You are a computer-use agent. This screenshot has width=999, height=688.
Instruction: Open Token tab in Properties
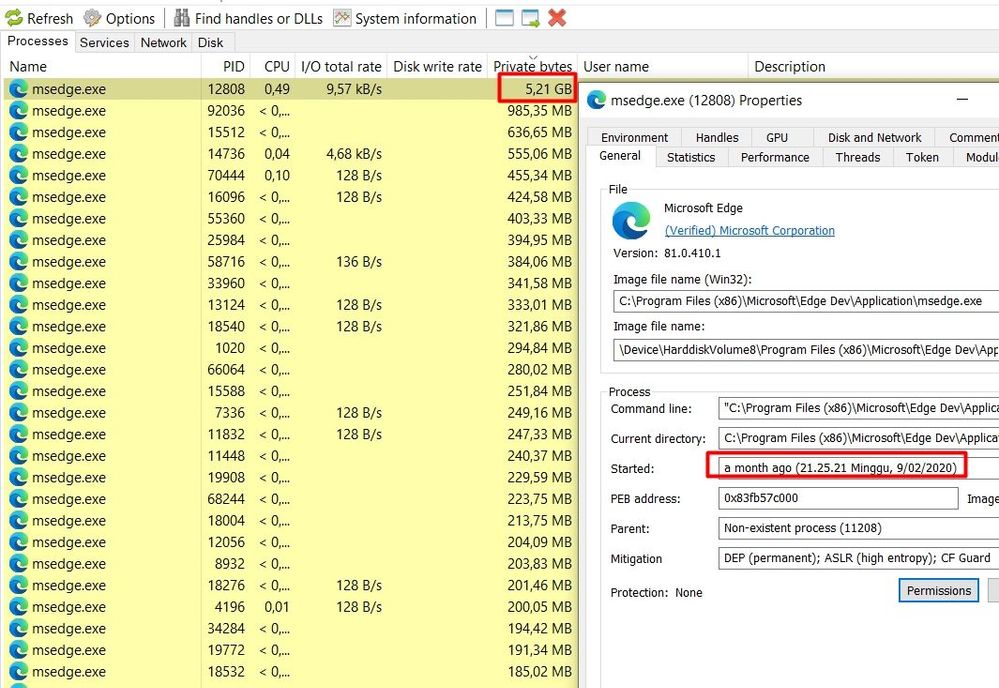click(923, 157)
